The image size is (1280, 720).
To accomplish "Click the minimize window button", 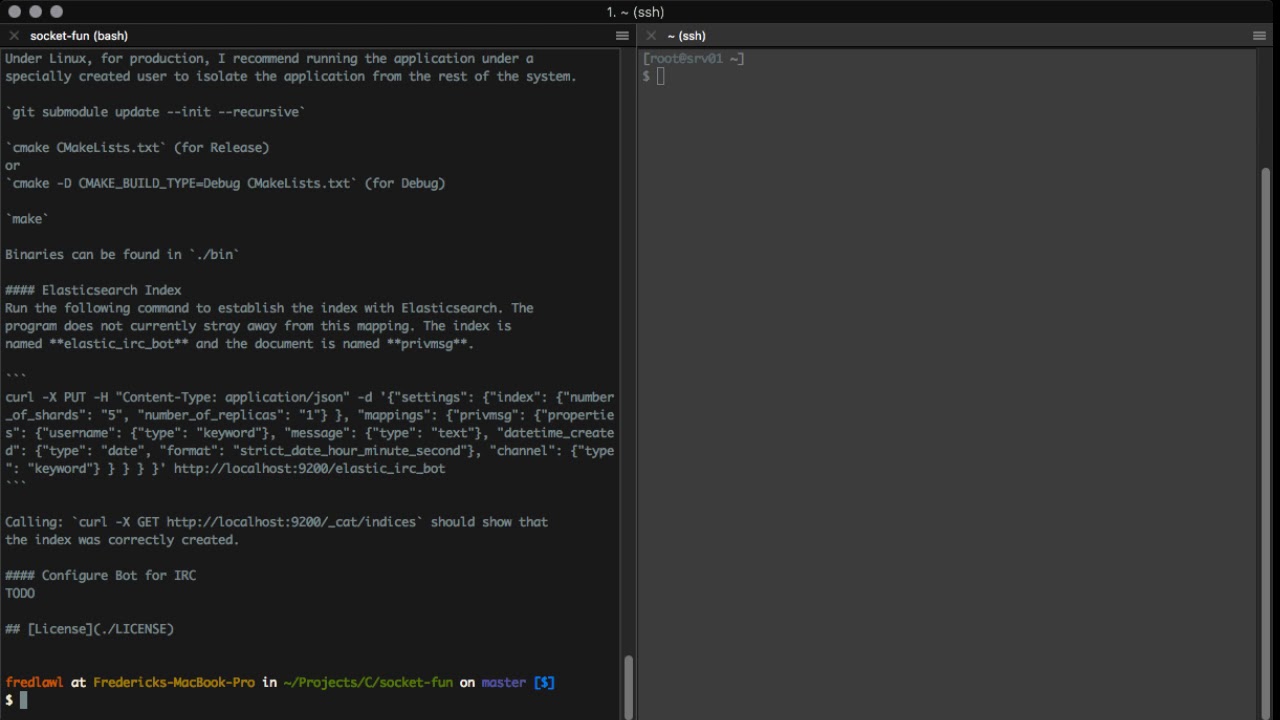I will pyautogui.click(x=35, y=12).
